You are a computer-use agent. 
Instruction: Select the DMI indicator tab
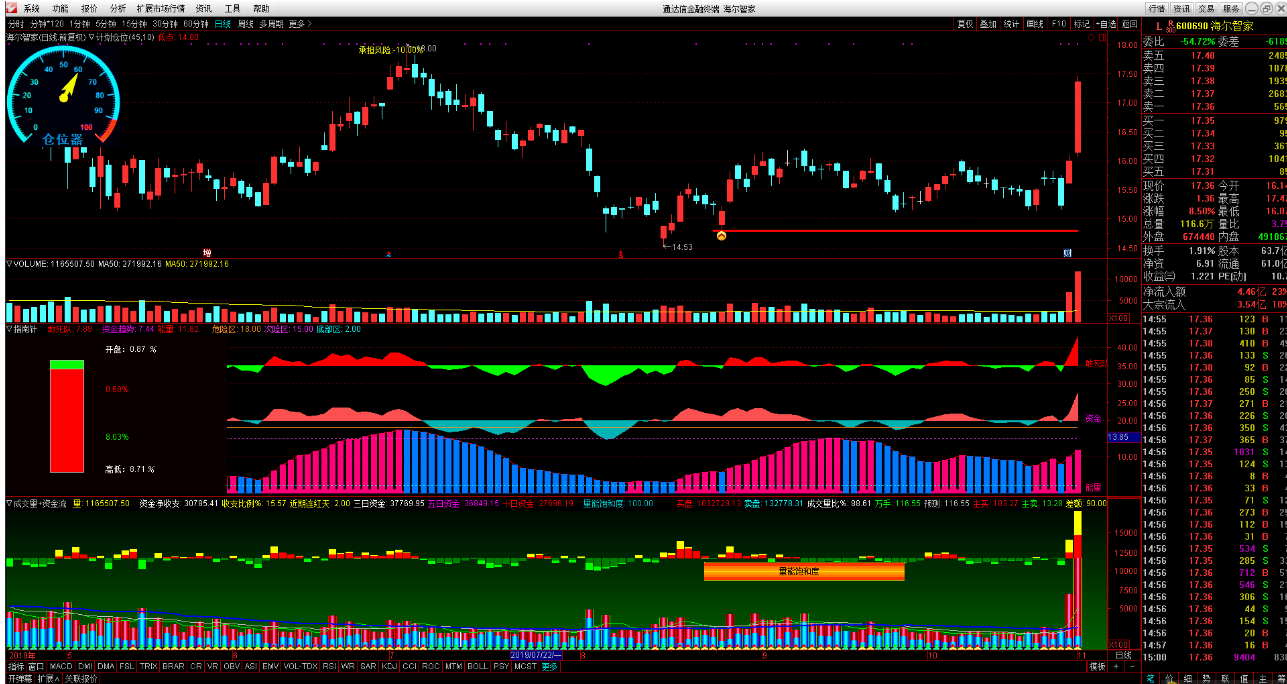pyautogui.click(x=85, y=665)
